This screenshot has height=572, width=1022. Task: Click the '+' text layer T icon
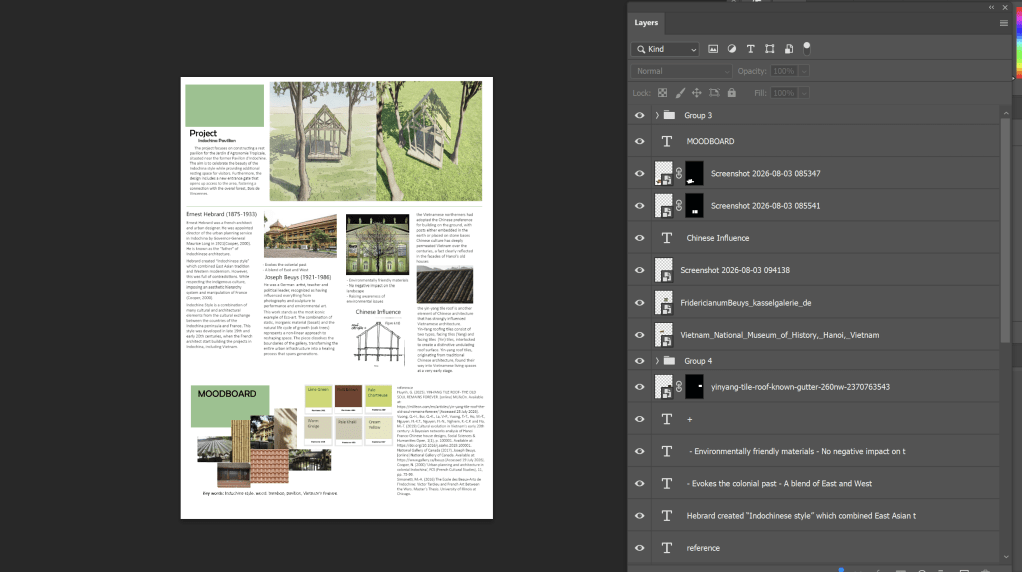[x=667, y=419]
